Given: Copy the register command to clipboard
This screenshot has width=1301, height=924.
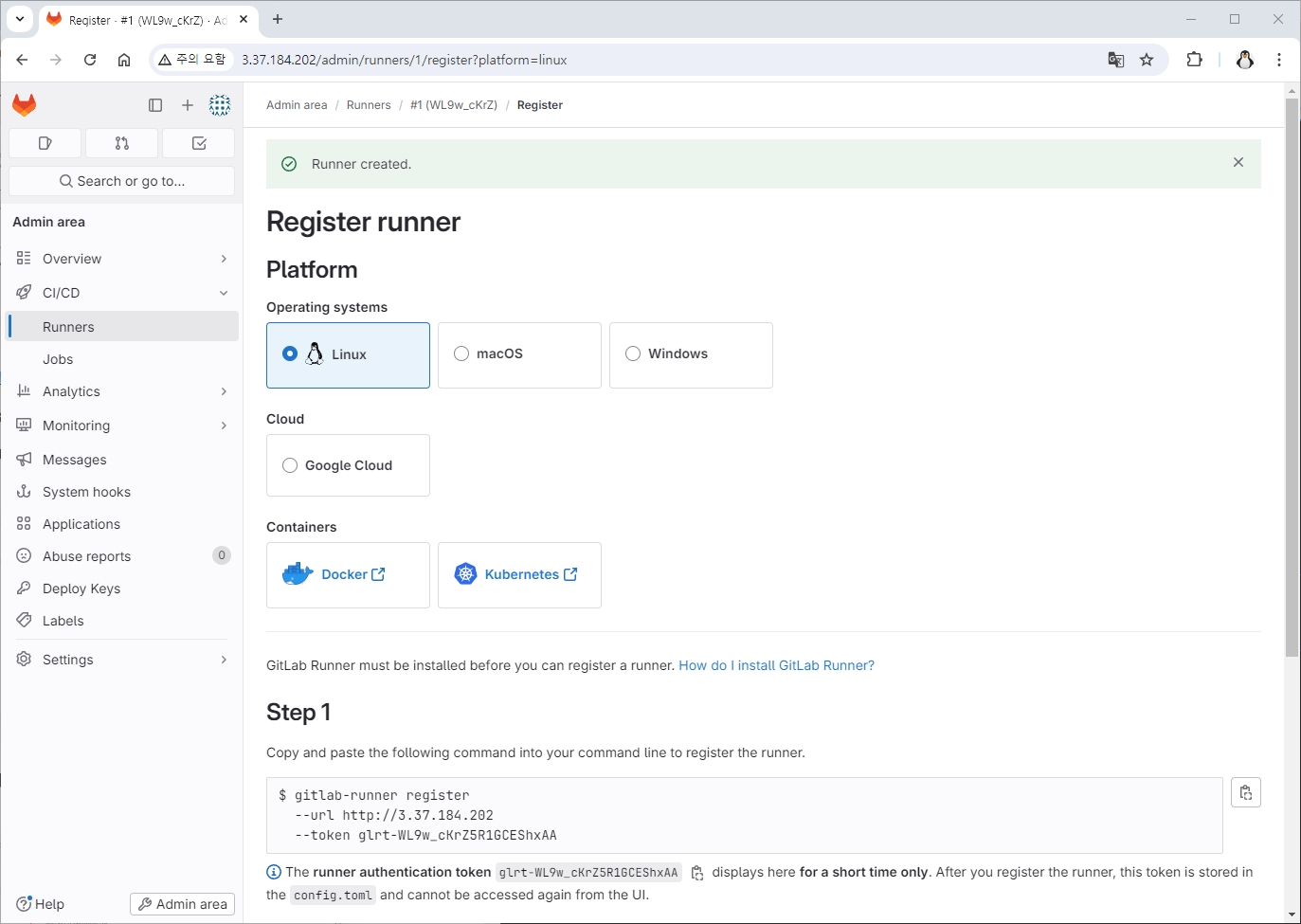Looking at the screenshot, I should tap(1246, 792).
